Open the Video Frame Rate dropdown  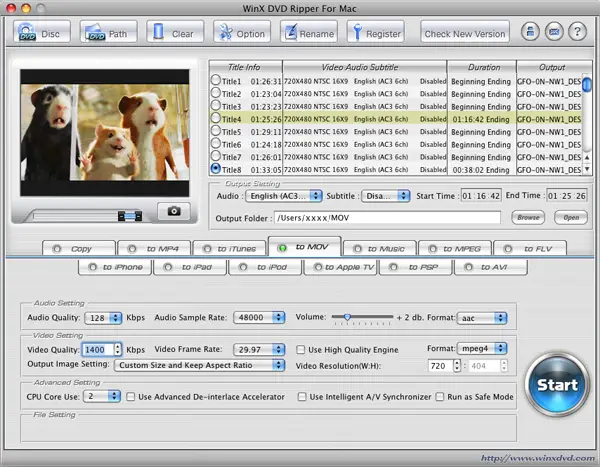point(259,349)
